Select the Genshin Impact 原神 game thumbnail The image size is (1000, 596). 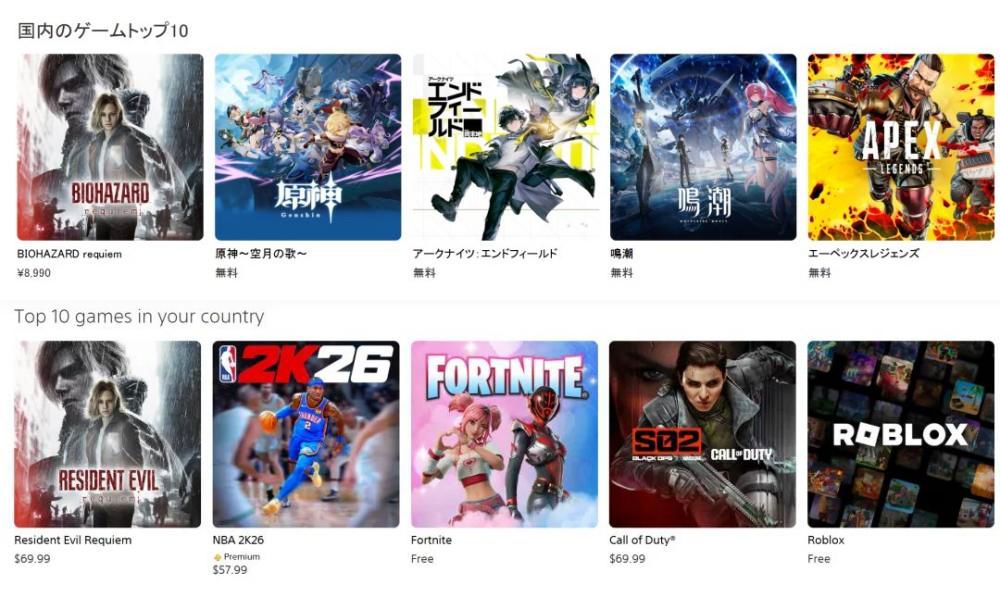(x=308, y=147)
